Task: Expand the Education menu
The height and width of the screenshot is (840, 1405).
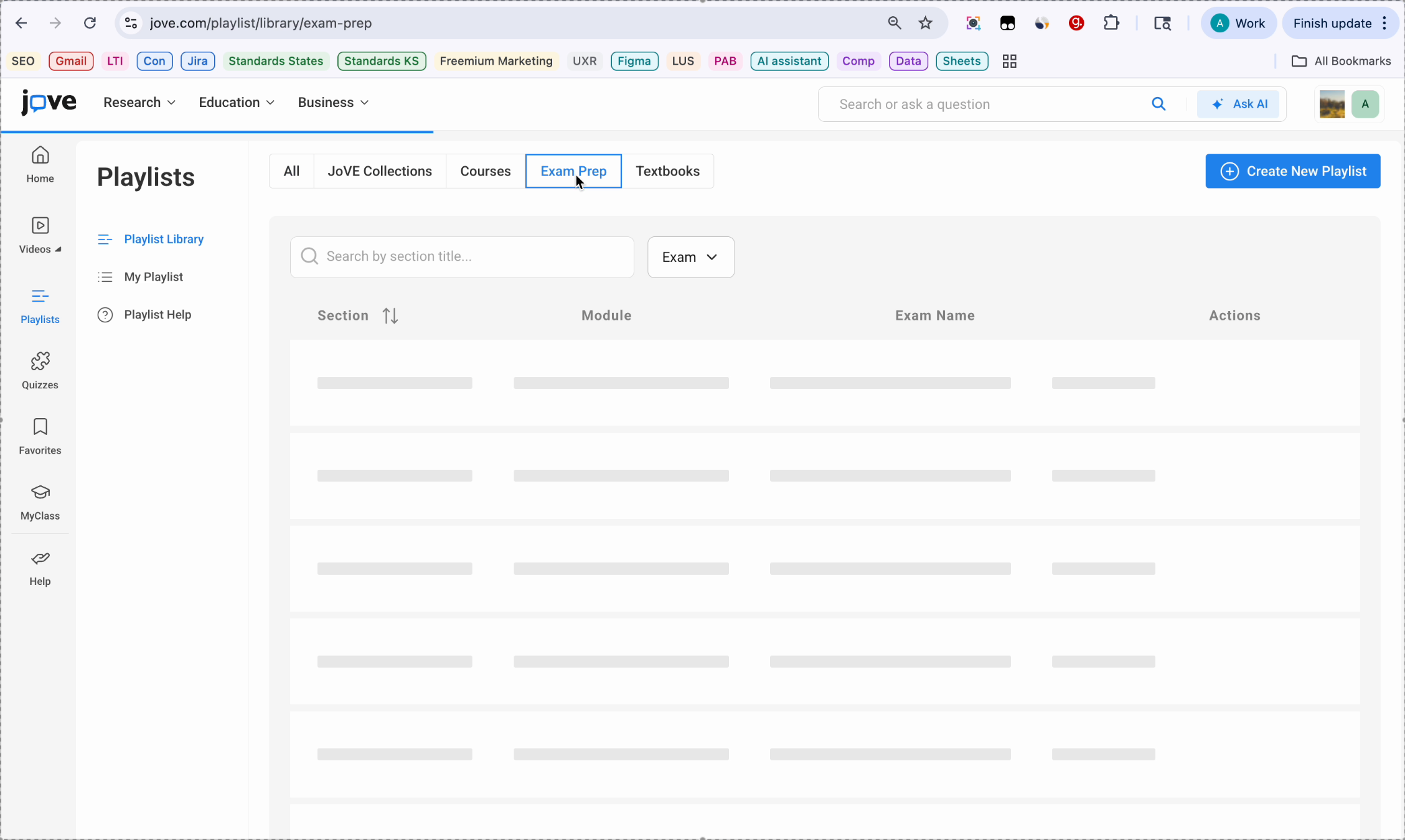Action: (237, 103)
